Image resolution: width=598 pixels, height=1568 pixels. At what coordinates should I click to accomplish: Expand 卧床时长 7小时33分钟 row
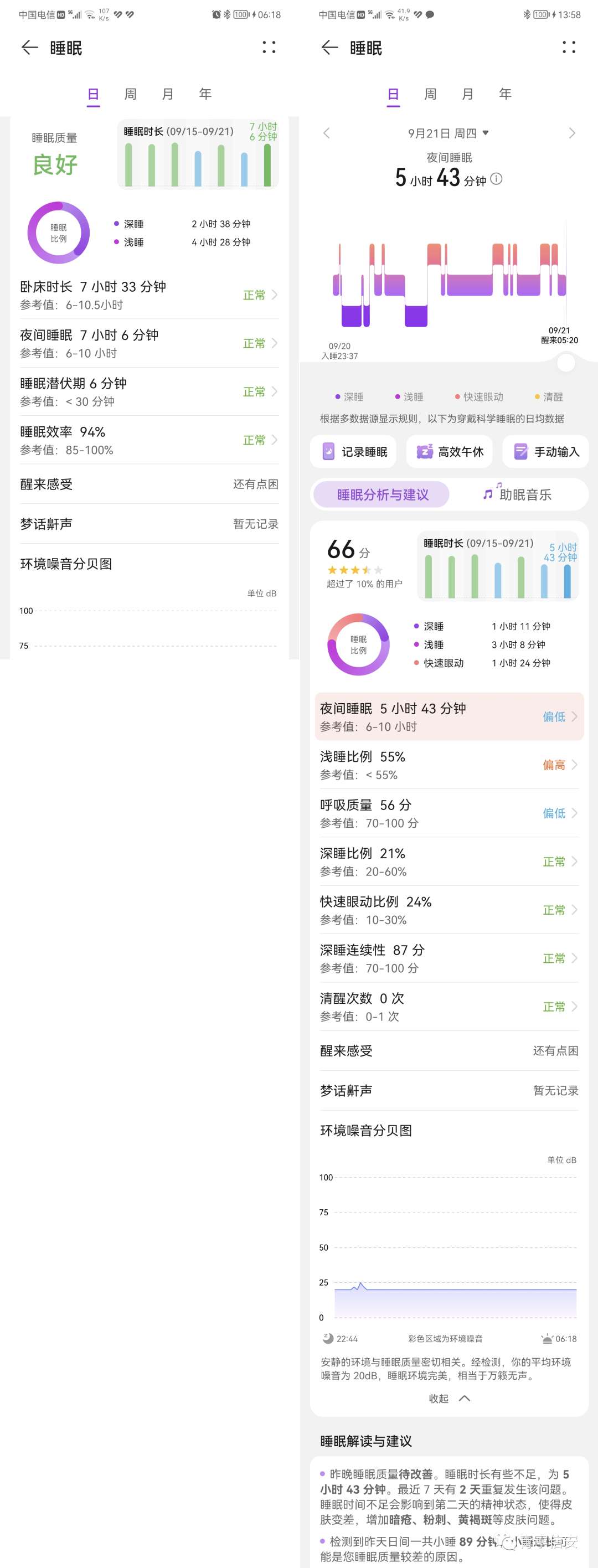pyautogui.click(x=149, y=295)
